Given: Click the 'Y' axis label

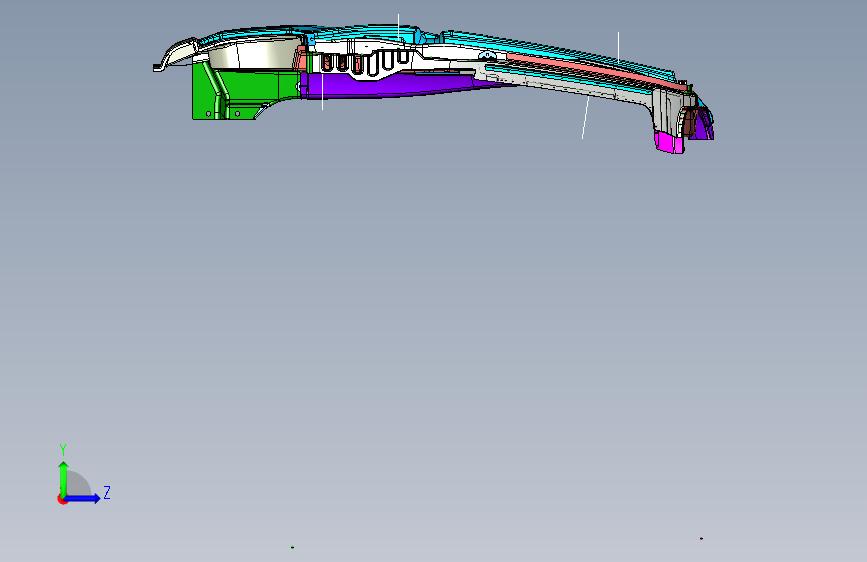Looking at the screenshot, I should [x=63, y=450].
